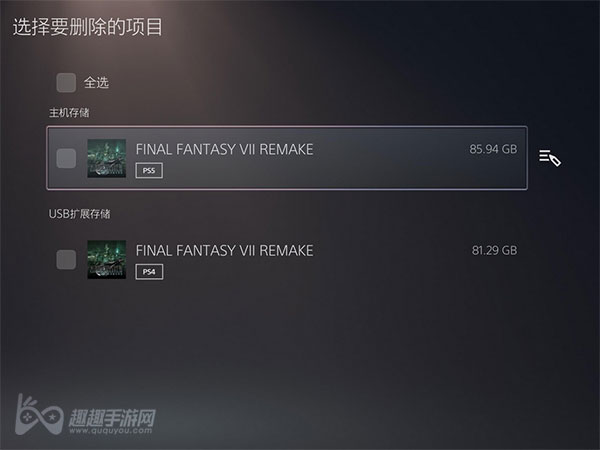Click the list edit icon beside the PS5 entry
Image resolution: width=600 pixels, height=450 pixels.
(550, 158)
